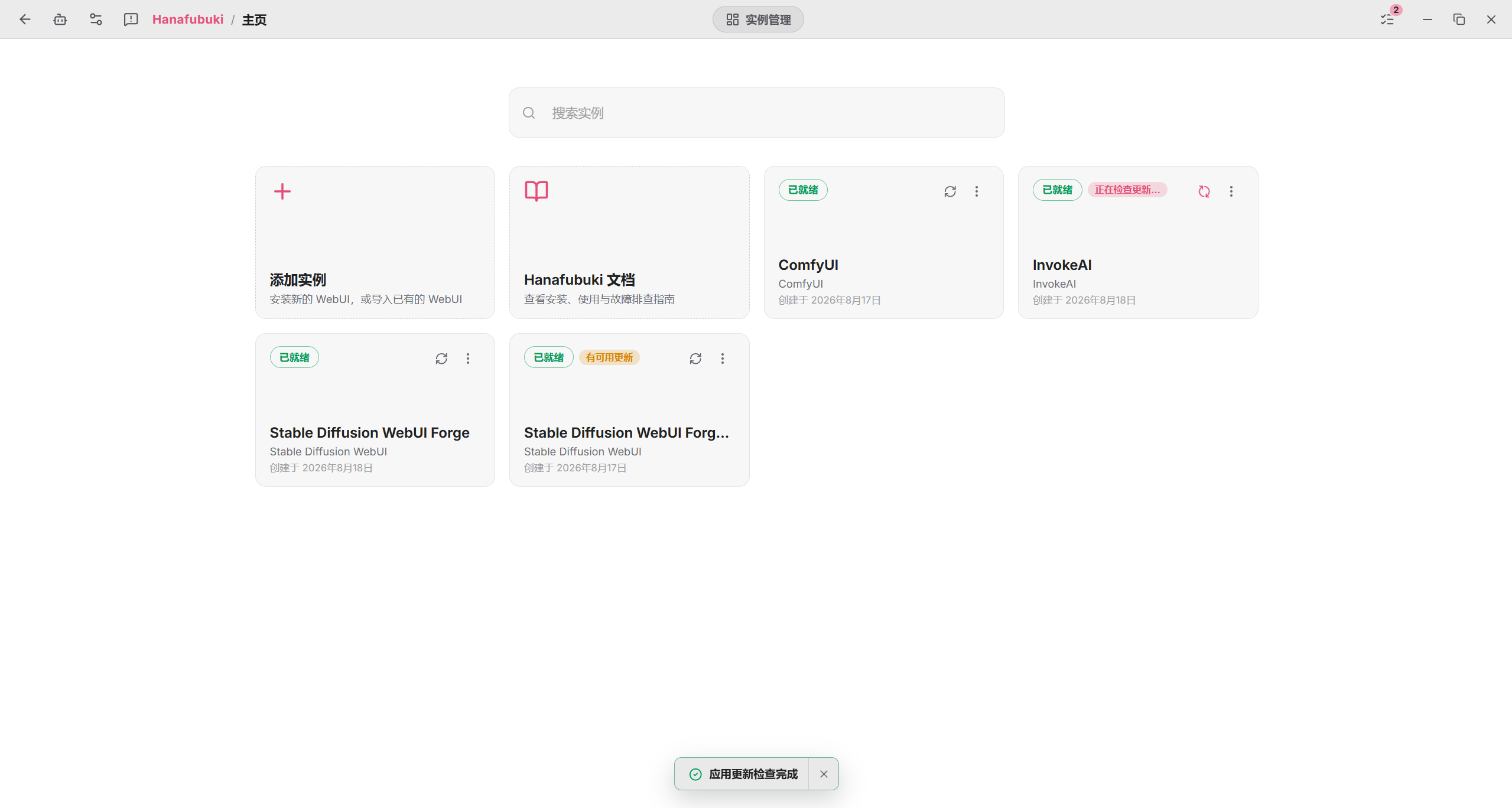This screenshot has height=808, width=1512.
Task: Click the 已就绪 badge on ComfyUI card
Action: [x=803, y=190]
